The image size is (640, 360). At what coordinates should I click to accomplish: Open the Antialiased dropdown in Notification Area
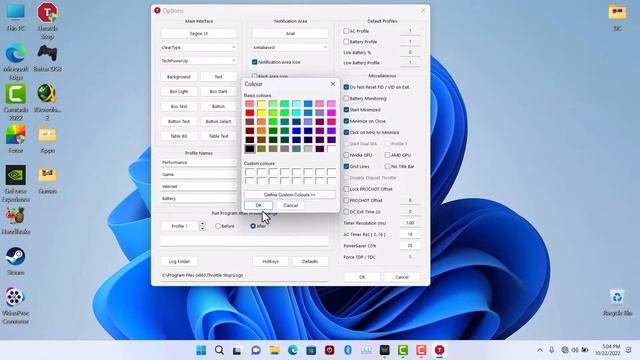[290, 47]
